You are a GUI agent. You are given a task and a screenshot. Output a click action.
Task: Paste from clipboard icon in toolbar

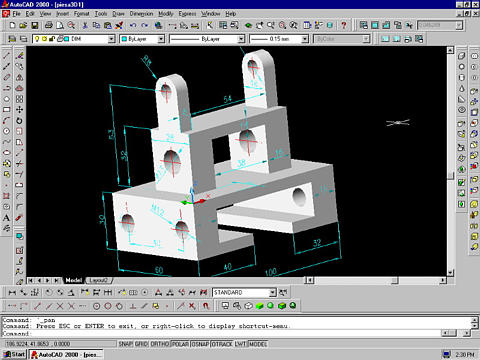click(107, 25)
